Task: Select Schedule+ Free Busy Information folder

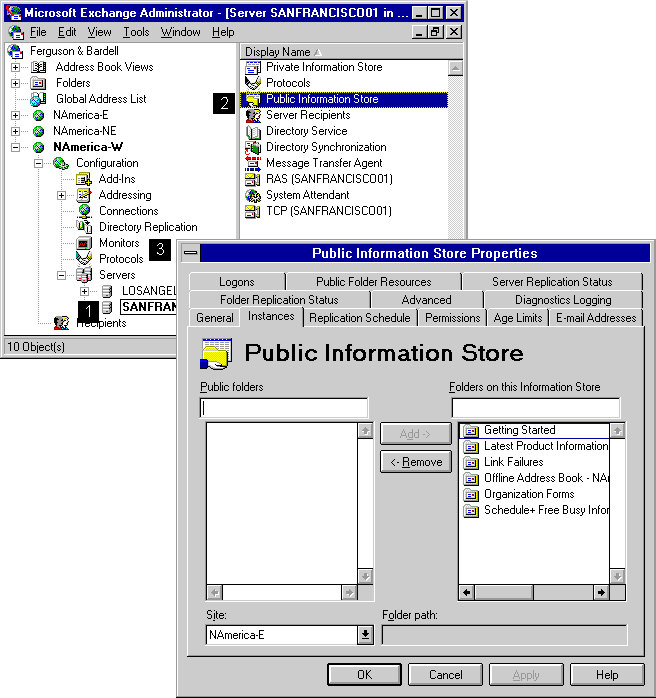Action: coord(535,510)
